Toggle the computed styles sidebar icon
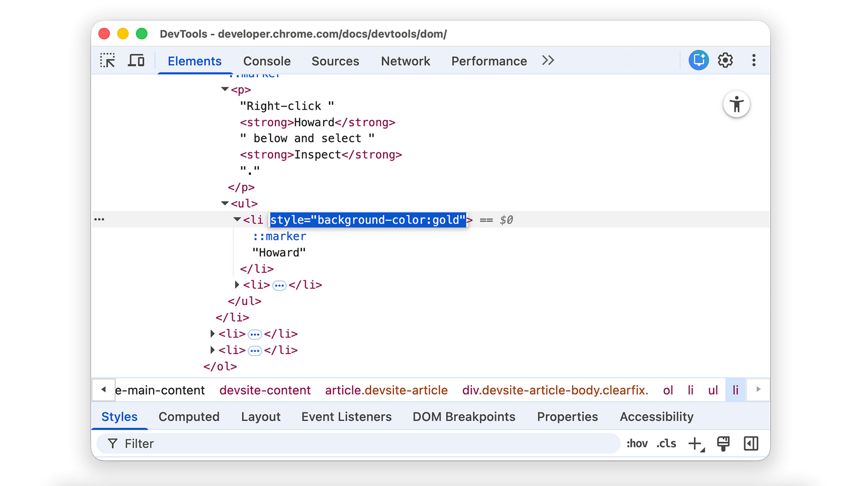This screenshot has width=856, height=486. (751, 443)
